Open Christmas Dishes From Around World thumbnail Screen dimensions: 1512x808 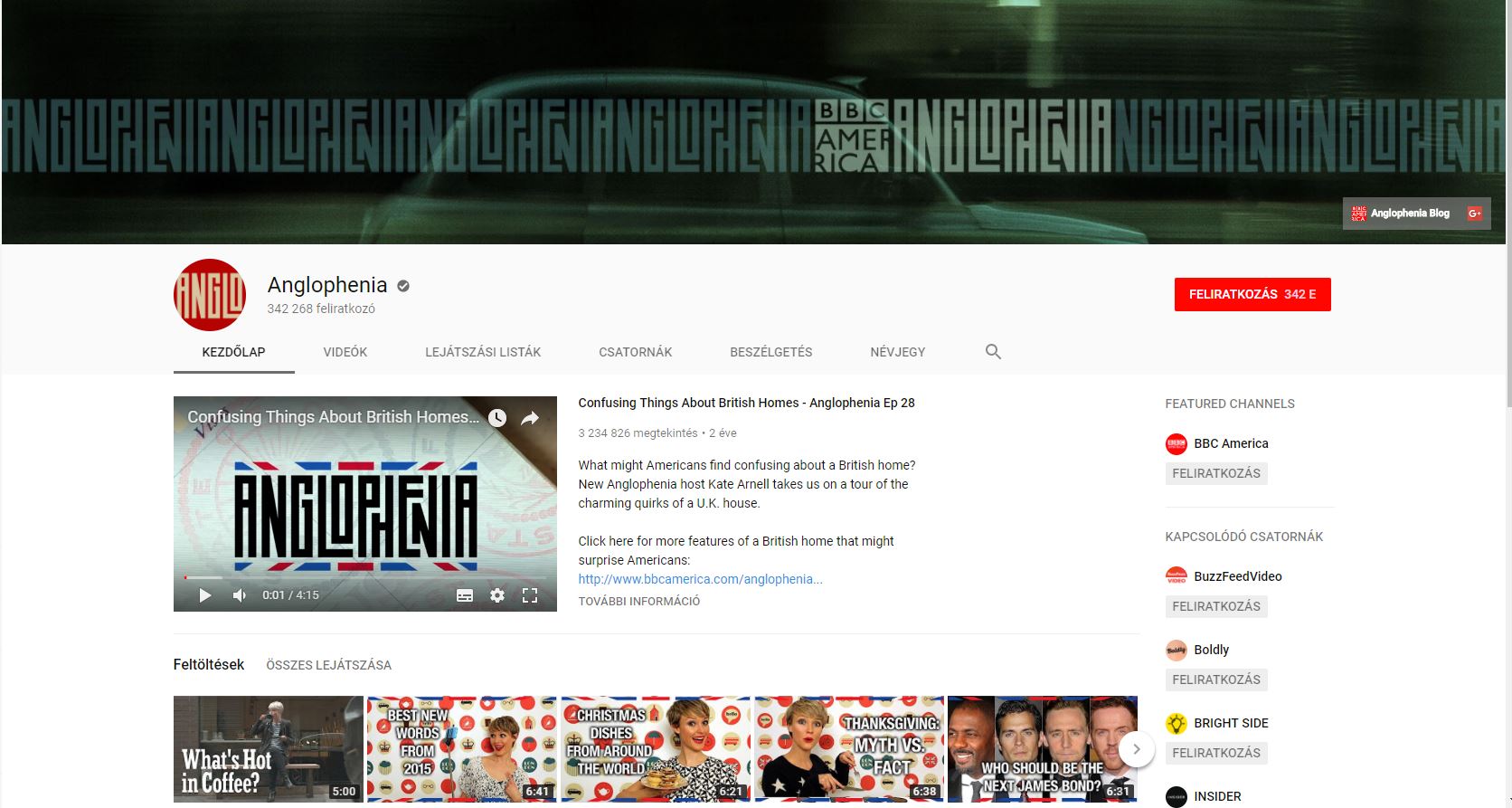656,748
